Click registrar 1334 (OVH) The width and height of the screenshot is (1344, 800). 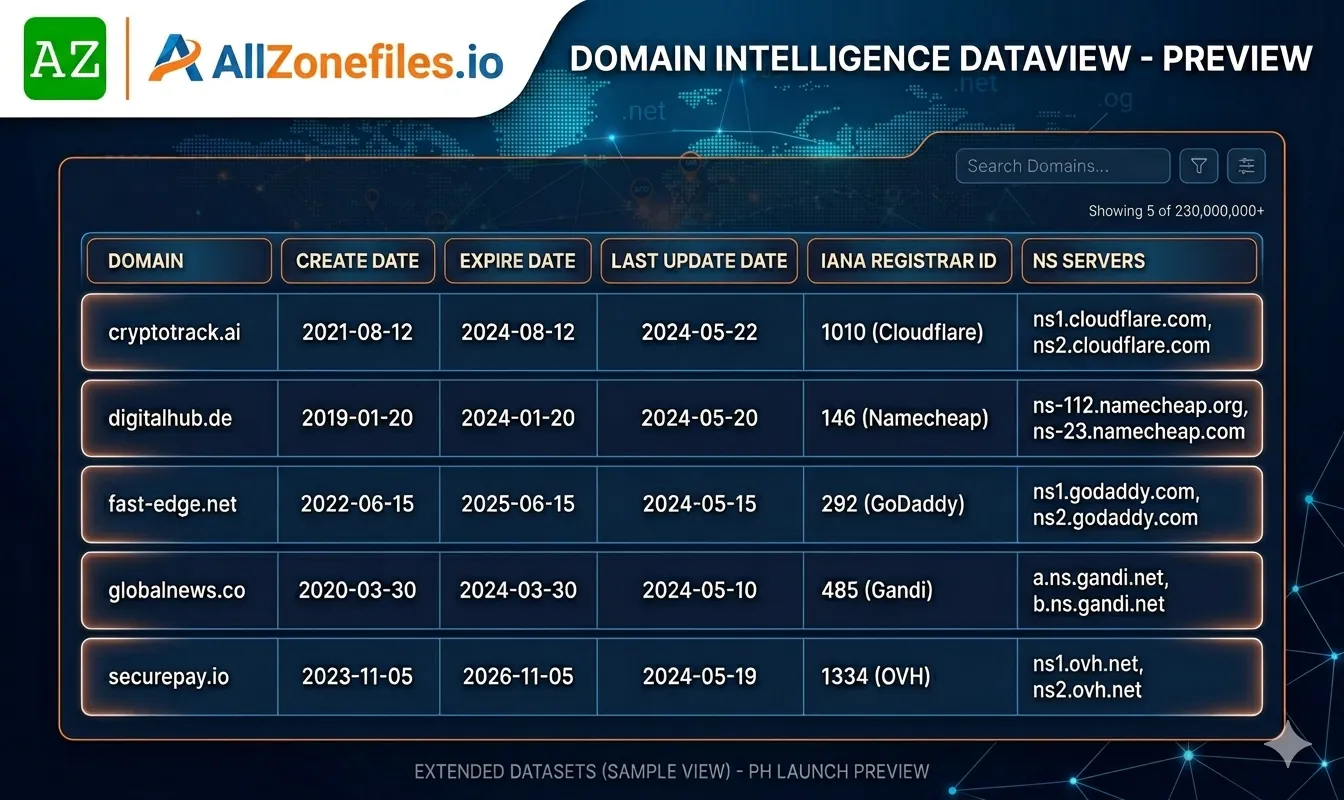[x=875, y=676]
